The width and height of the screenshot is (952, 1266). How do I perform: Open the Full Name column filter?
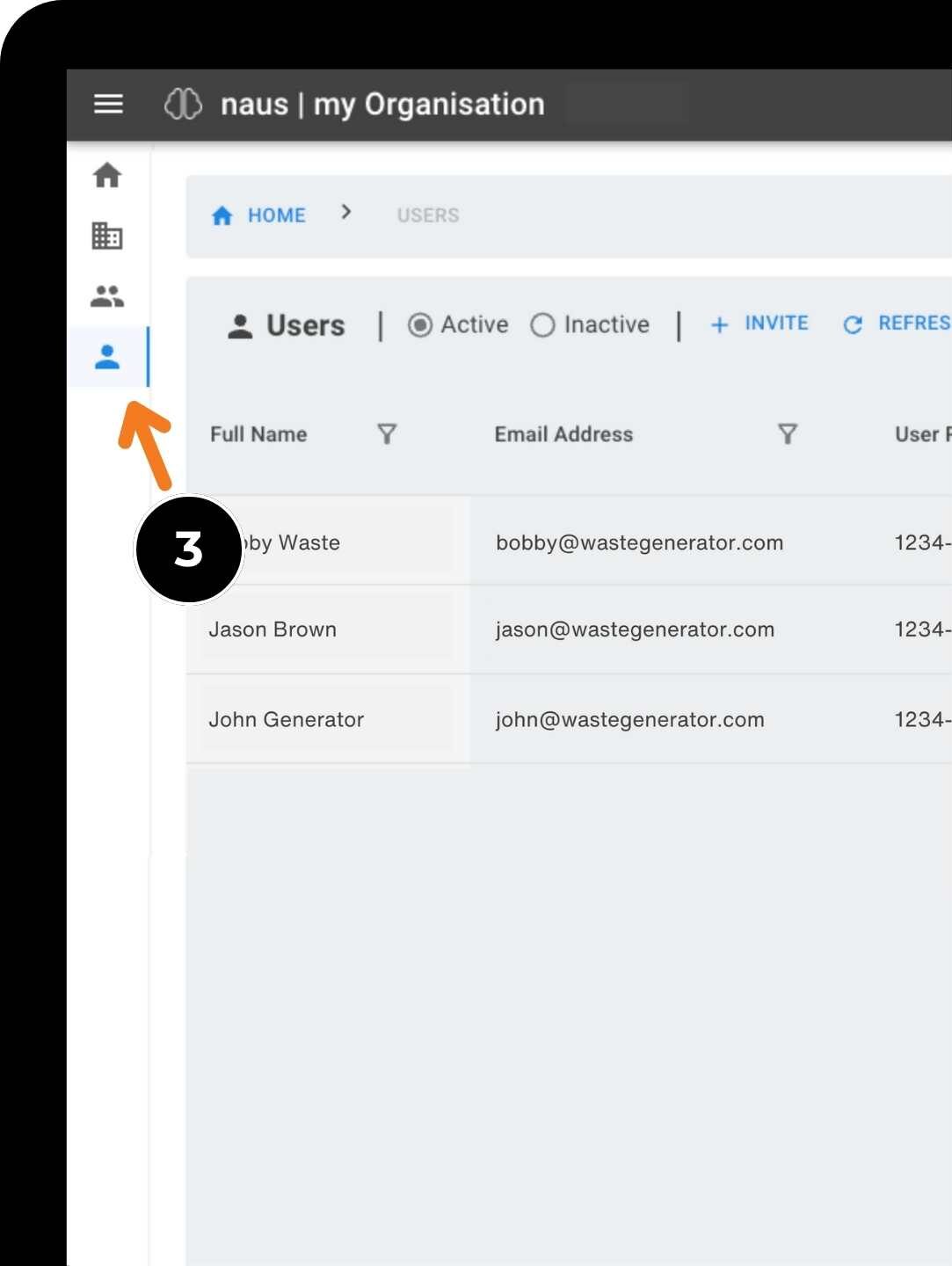click(387, 433)
